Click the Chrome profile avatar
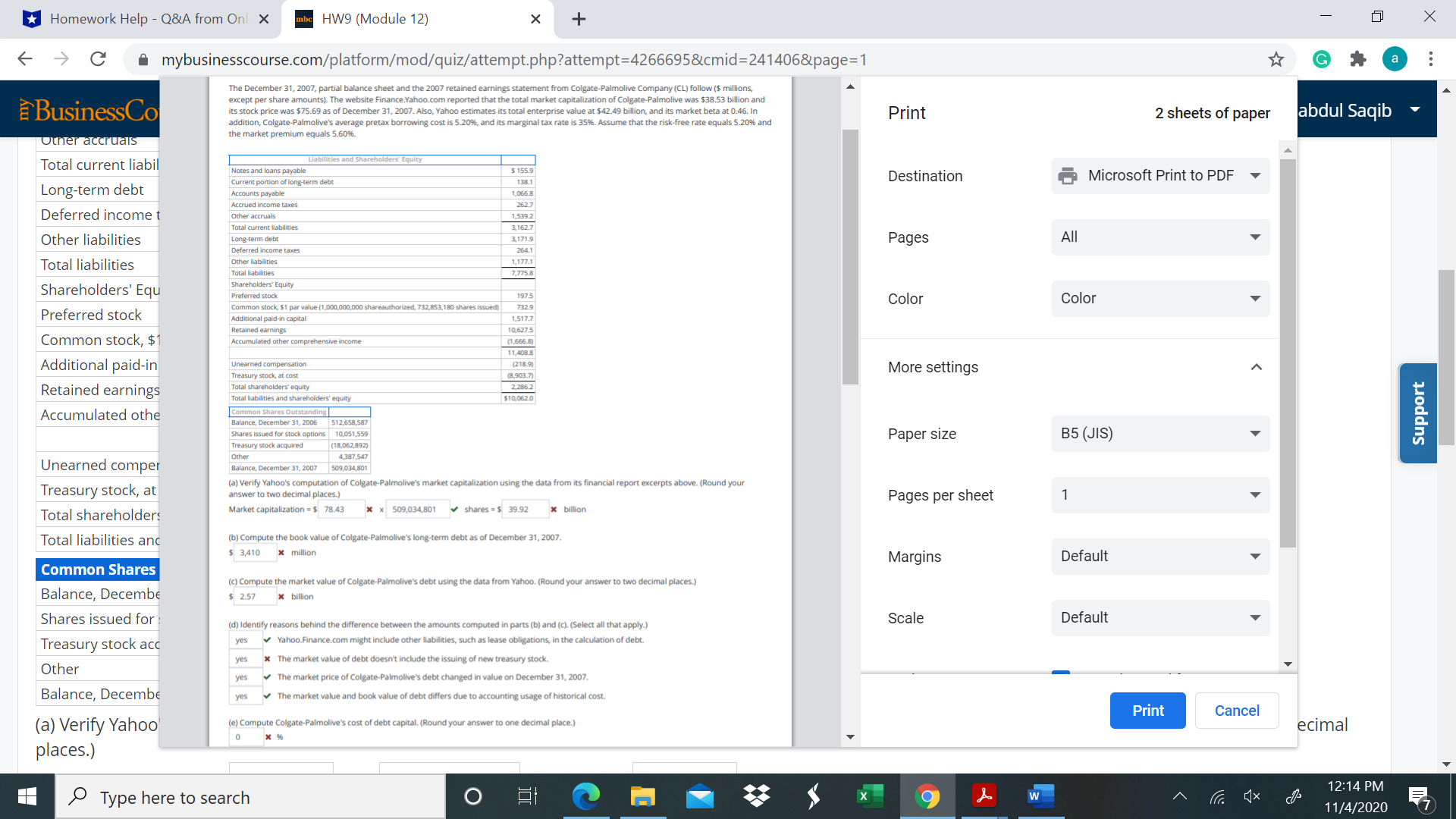1456x819 pixels. pyautogui.click(x=1395, y=59)
